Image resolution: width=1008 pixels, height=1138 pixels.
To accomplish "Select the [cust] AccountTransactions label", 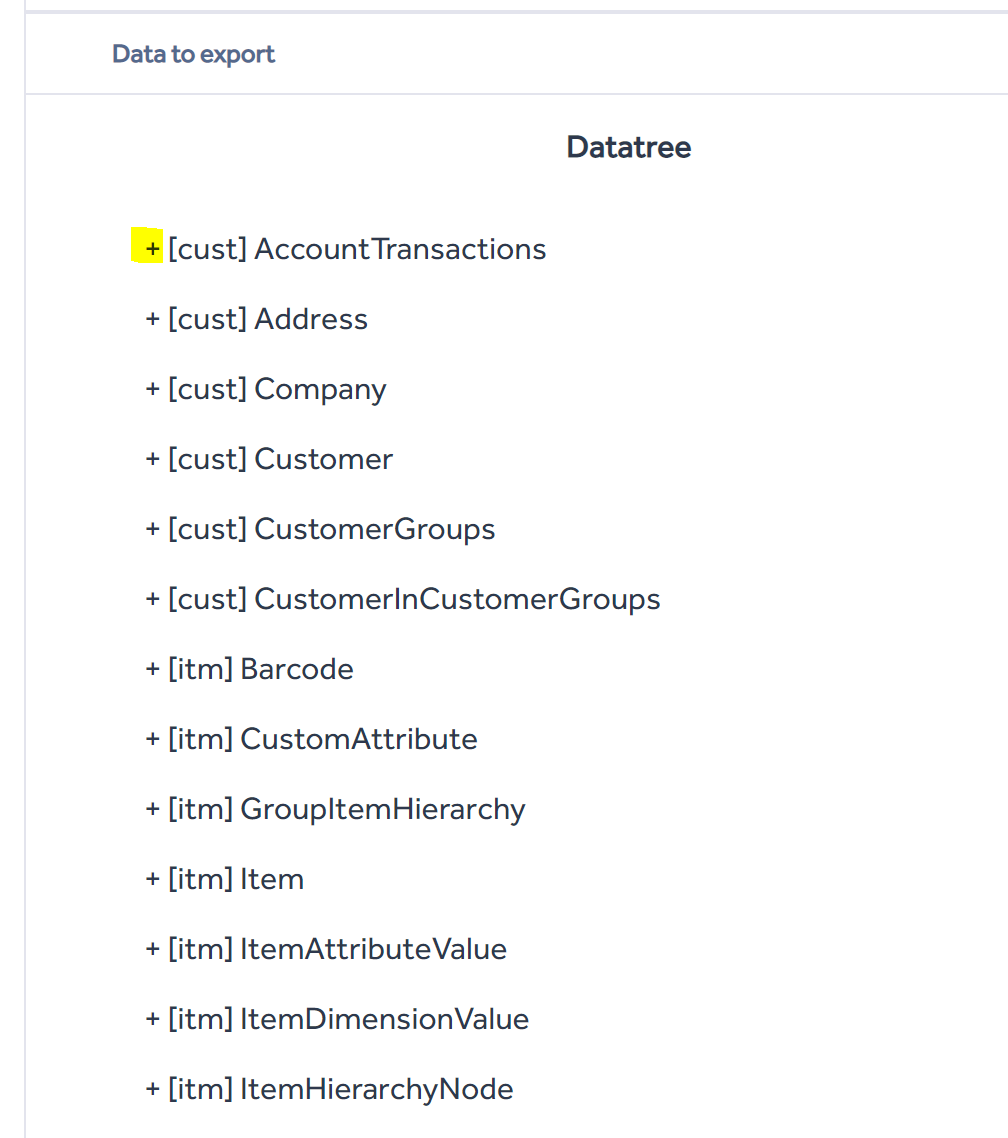I will pos(357,249).
